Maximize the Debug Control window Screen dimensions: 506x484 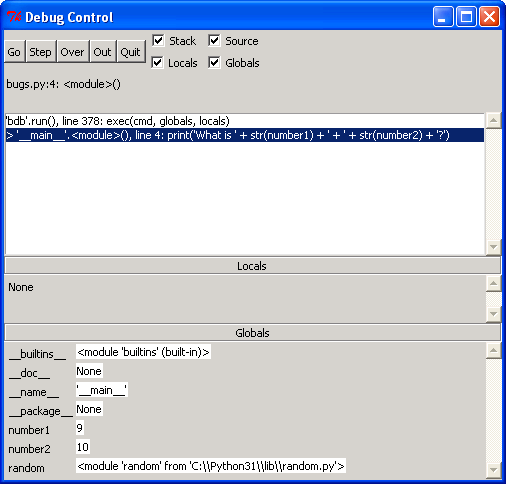coord(466,16)
